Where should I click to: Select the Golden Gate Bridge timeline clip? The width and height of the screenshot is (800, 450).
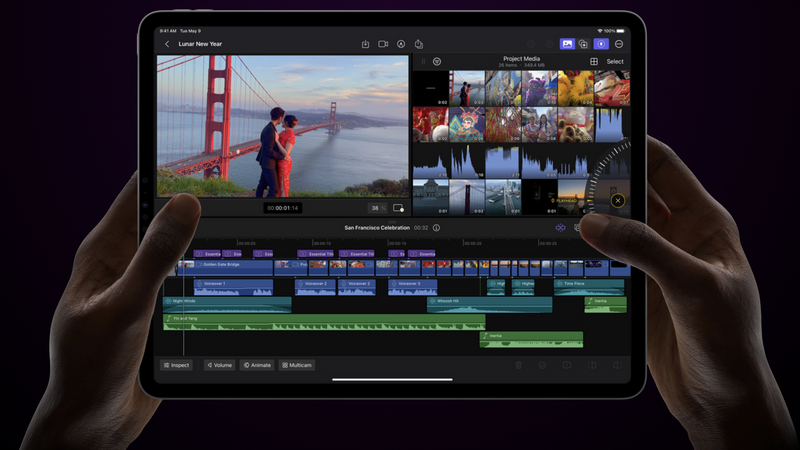click(225, 267)
